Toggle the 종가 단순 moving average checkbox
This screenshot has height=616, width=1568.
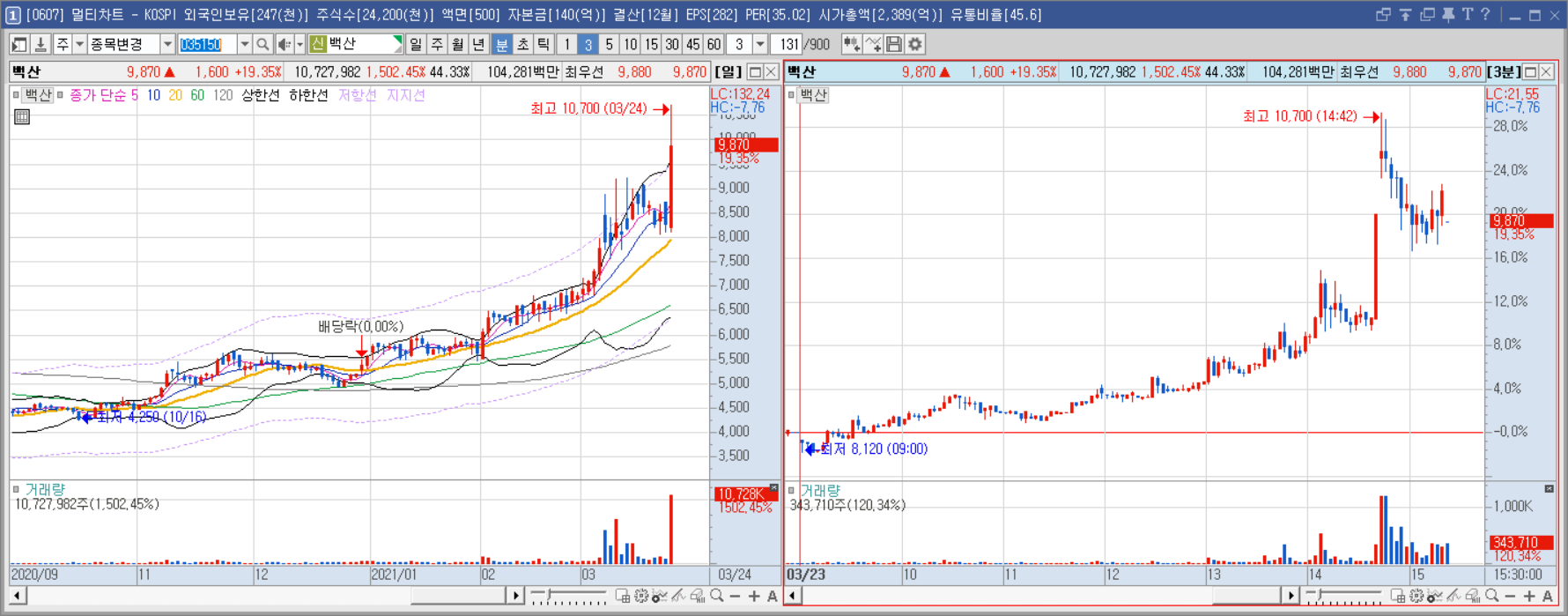pos(60,95)
